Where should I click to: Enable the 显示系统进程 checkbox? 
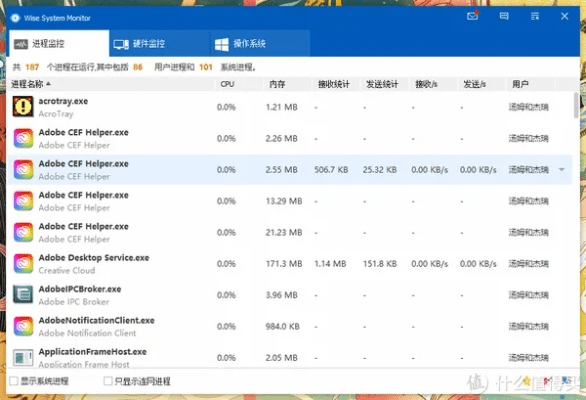[14, 381]
